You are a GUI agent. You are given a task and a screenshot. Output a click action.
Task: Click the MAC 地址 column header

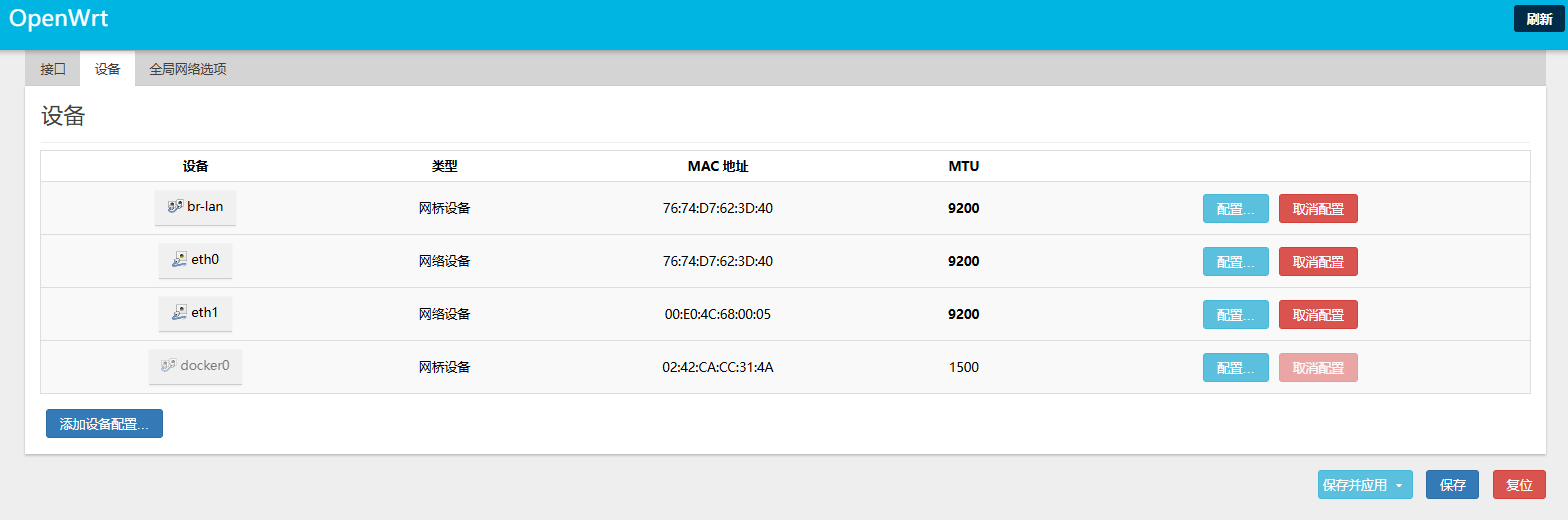point(718,166)
